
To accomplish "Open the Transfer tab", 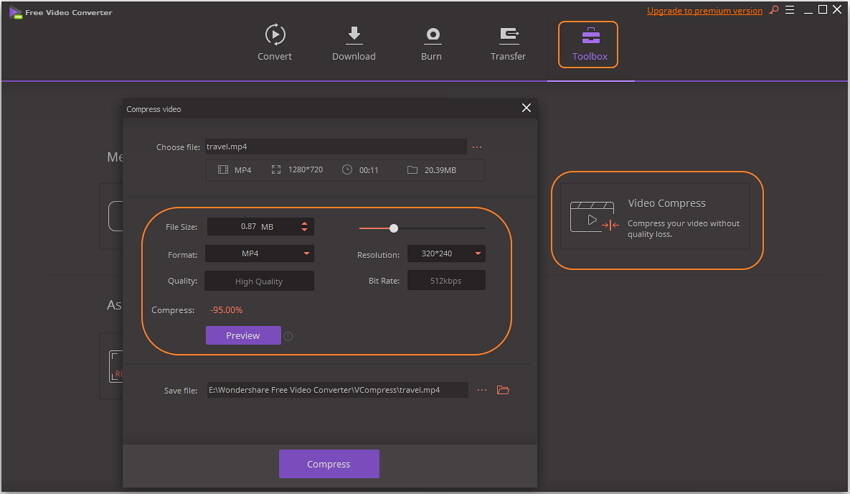I will tap(508, 43).
